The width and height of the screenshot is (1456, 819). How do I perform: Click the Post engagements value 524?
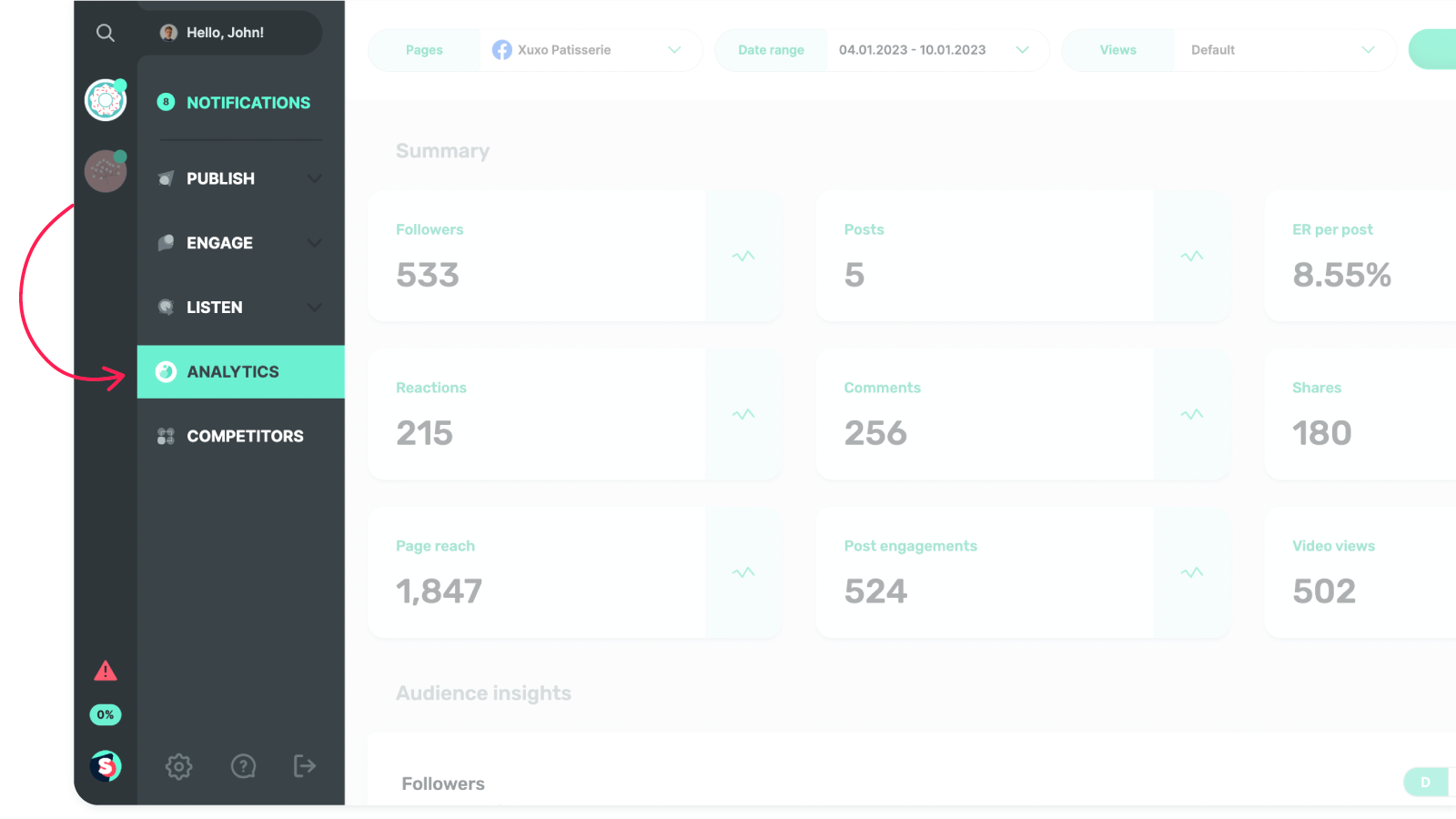pyautogui.click(x=875, y=591)
